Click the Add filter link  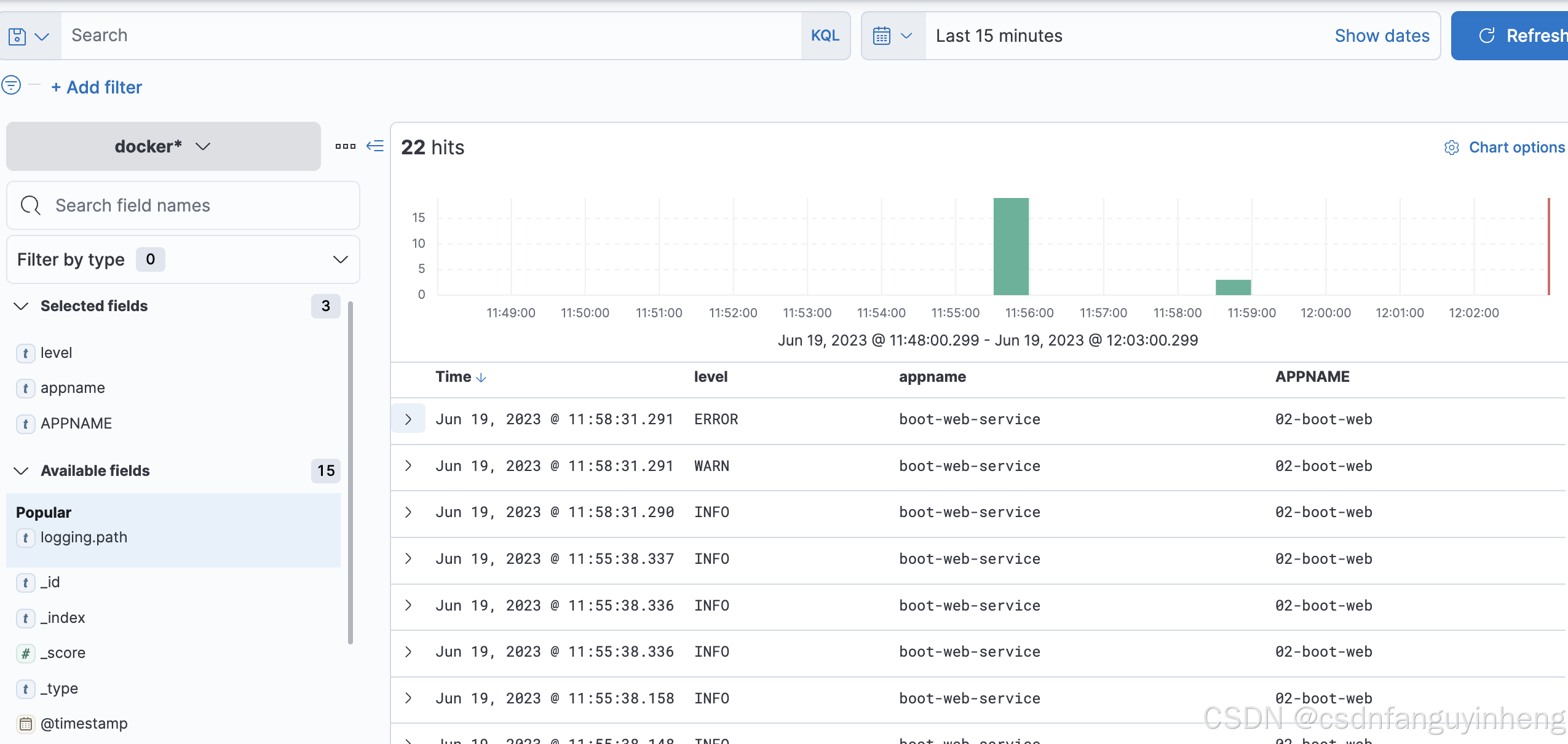97,87
